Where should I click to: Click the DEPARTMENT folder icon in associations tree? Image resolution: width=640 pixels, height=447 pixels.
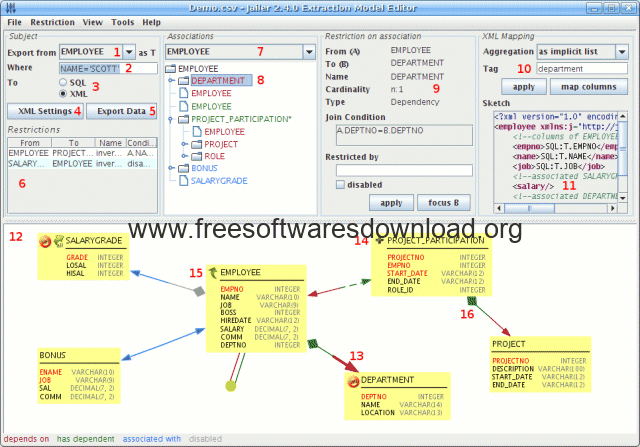pyautogui.click(x=184, y=81)
